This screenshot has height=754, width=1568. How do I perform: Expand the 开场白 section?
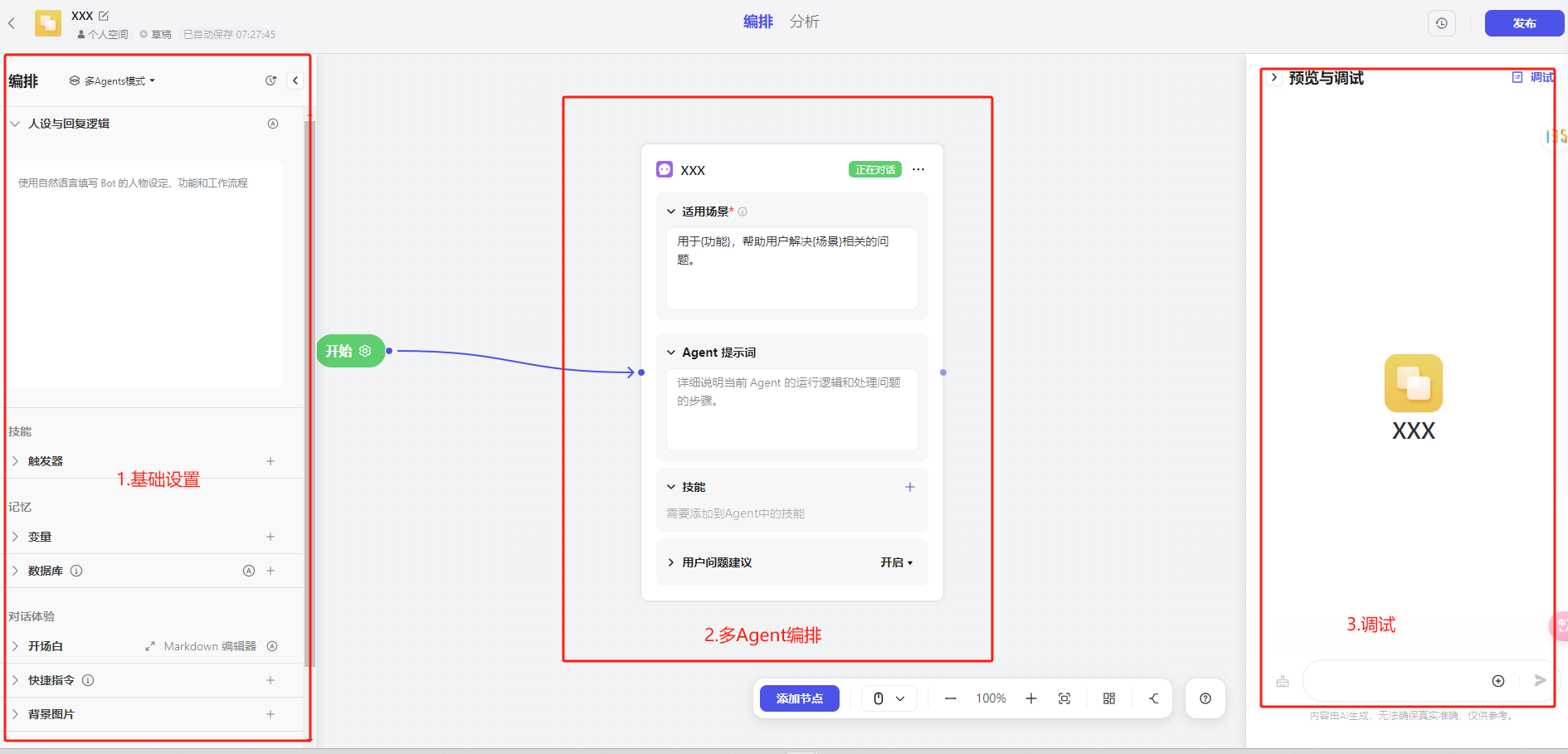pyautogui.click(x=15, y=646)
